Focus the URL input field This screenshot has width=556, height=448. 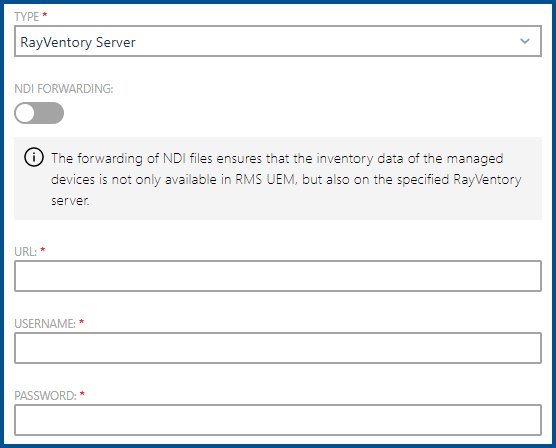point(278,276)
